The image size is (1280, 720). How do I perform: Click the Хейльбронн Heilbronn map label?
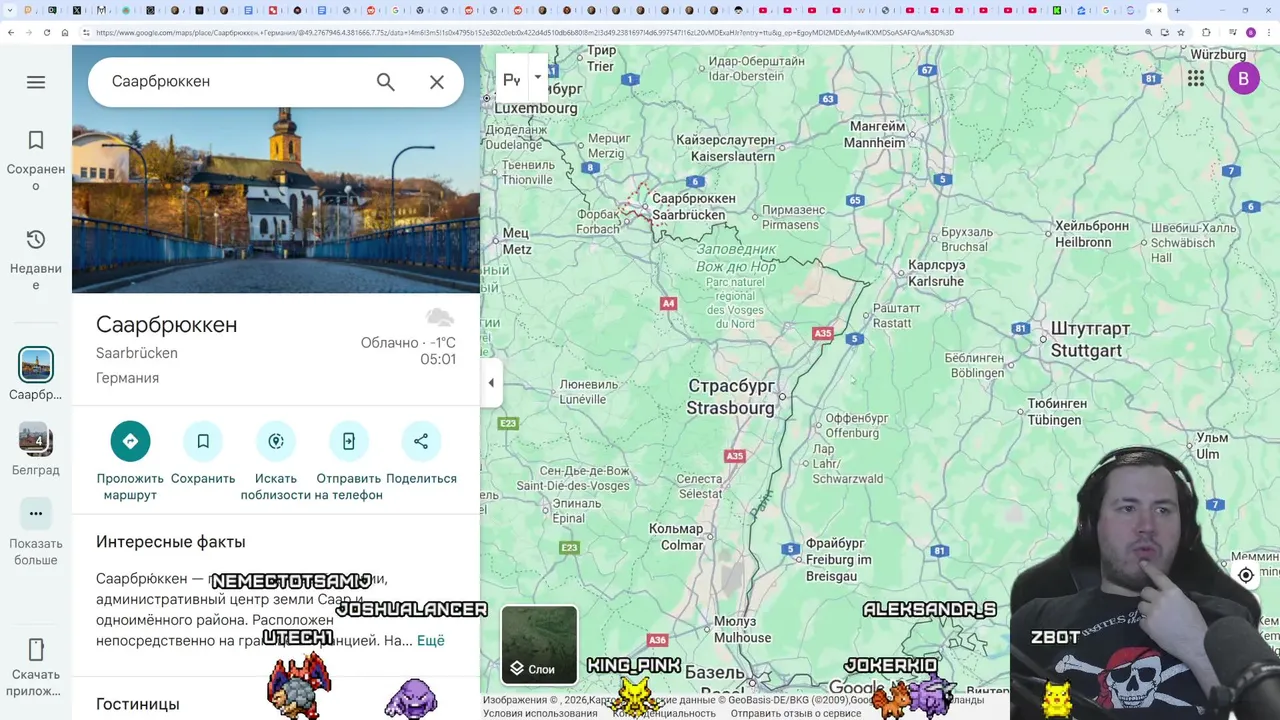1090,234
